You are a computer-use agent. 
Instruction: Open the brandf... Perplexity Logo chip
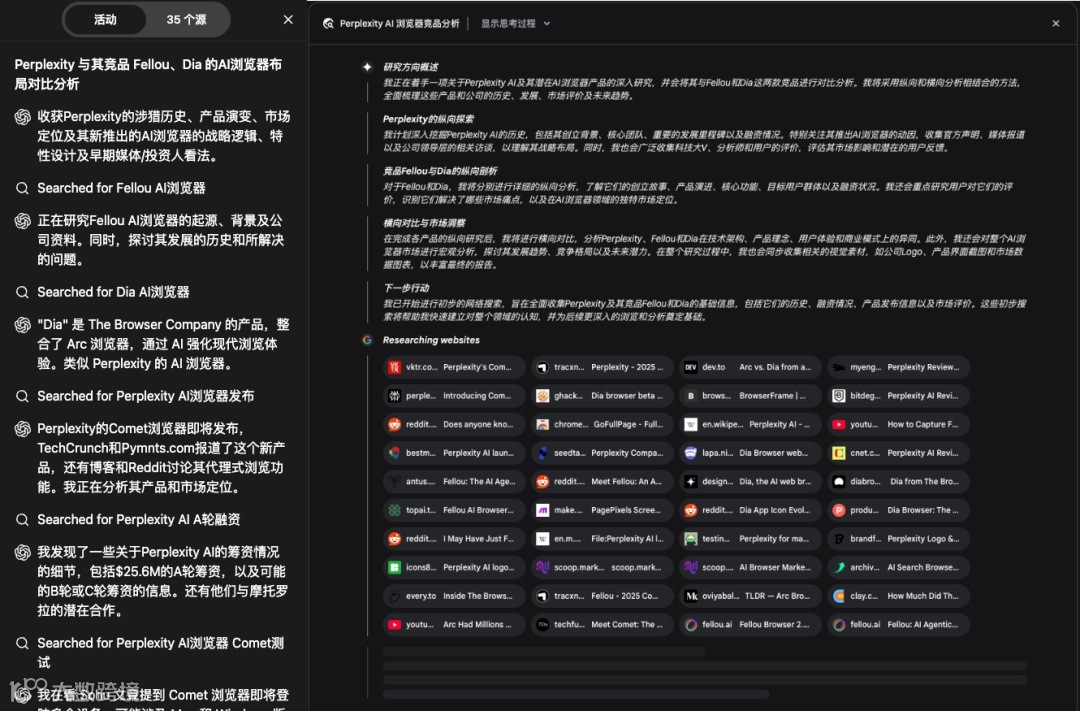tap(898, 539)
